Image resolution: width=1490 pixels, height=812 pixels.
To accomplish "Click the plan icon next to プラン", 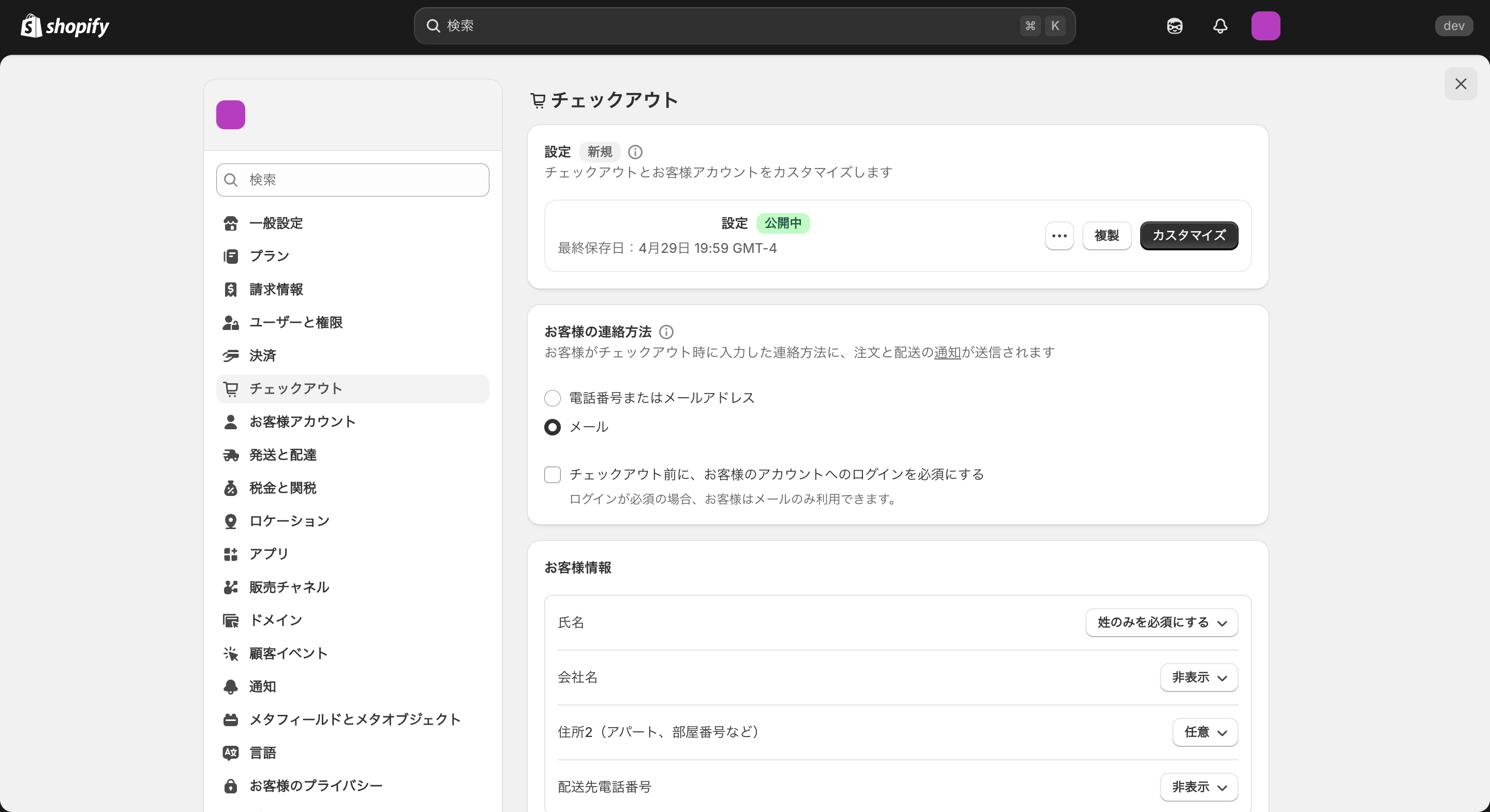I will point(231,256).
